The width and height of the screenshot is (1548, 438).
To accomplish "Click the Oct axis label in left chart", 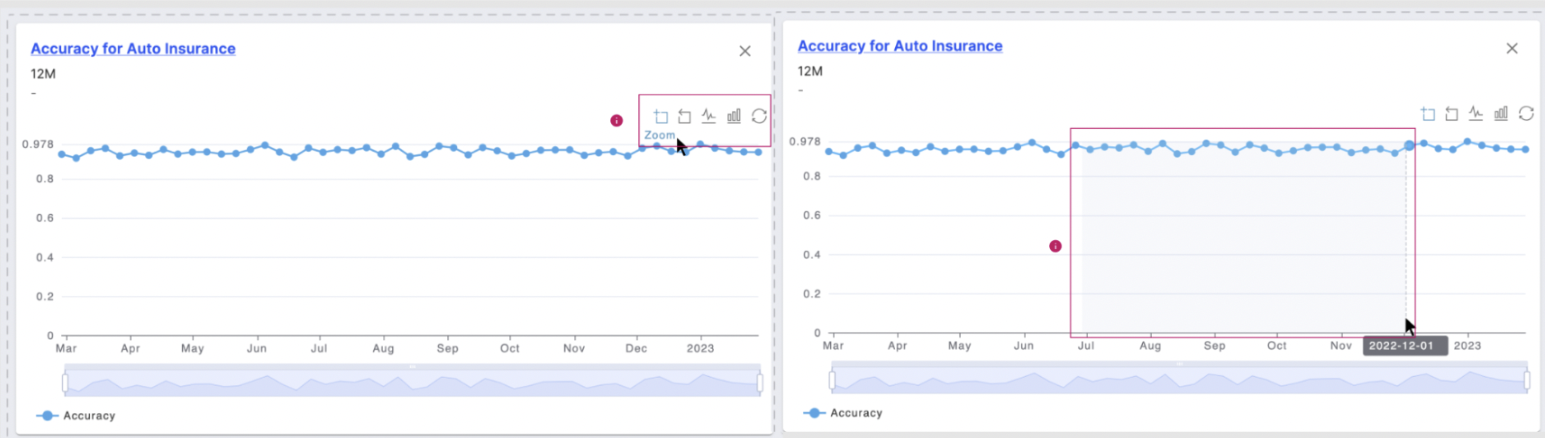I will click(510, 350).
